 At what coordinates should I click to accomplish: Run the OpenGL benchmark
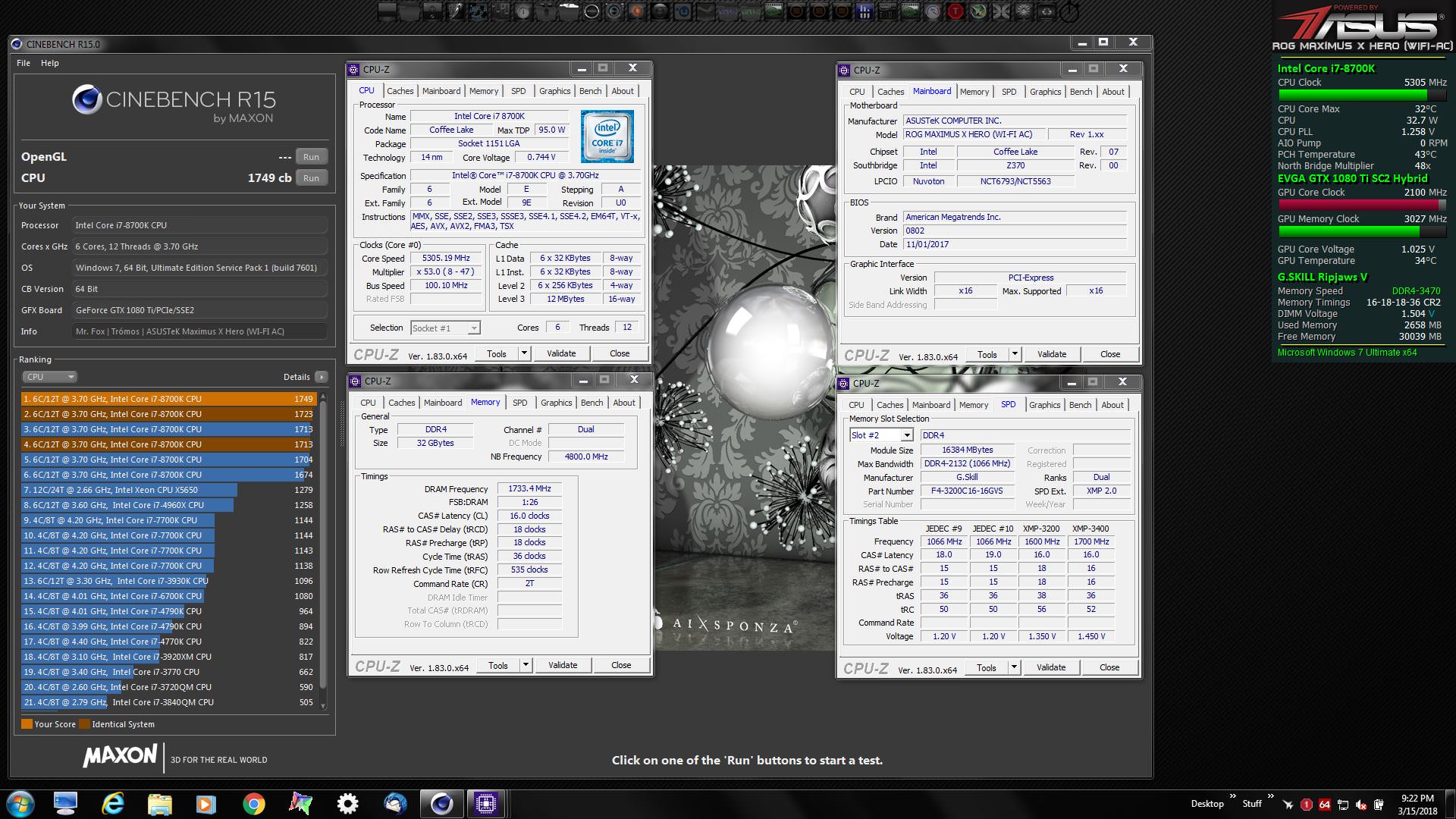click(311, 157)
